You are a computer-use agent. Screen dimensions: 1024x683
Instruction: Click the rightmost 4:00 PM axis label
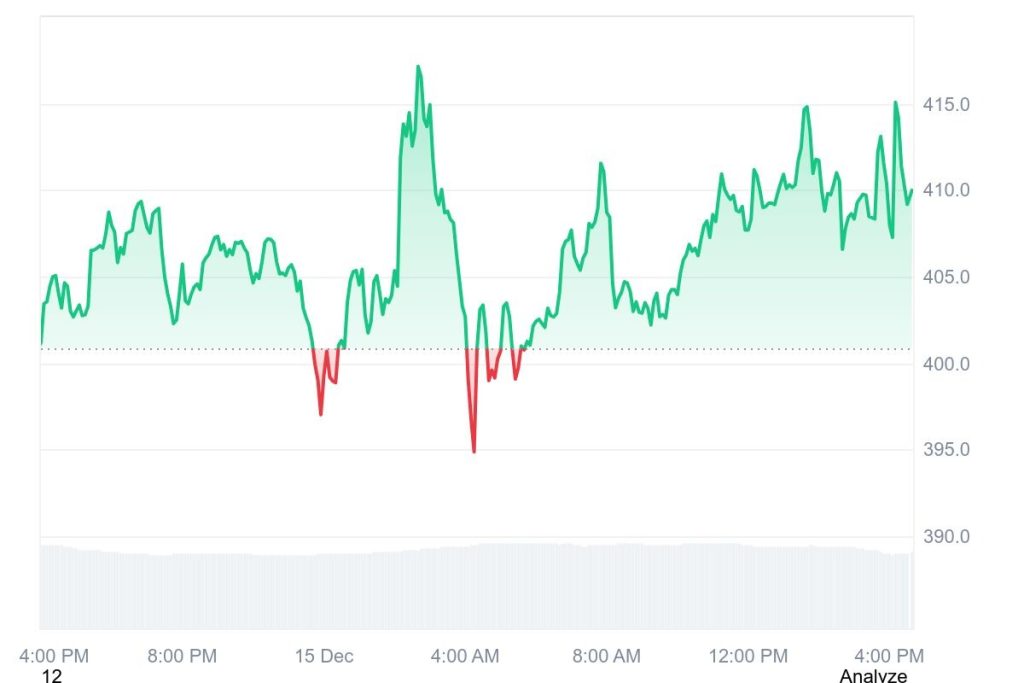tap(890, 657)
